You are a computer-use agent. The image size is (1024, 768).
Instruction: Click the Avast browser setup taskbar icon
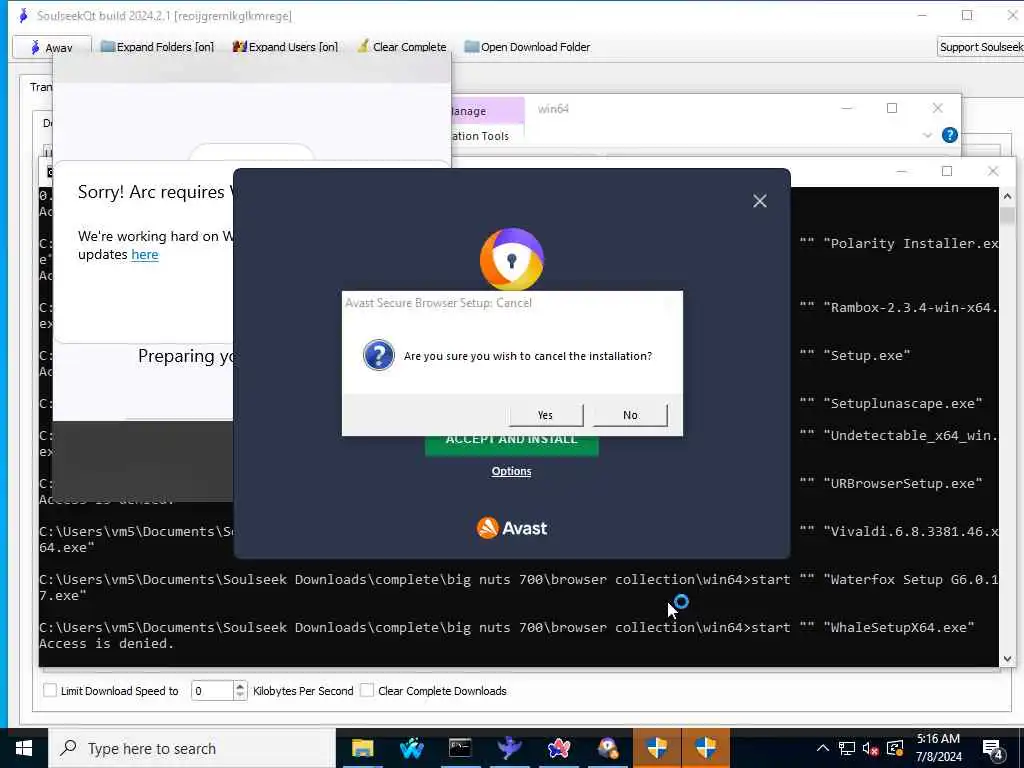(x=607, y=748)
